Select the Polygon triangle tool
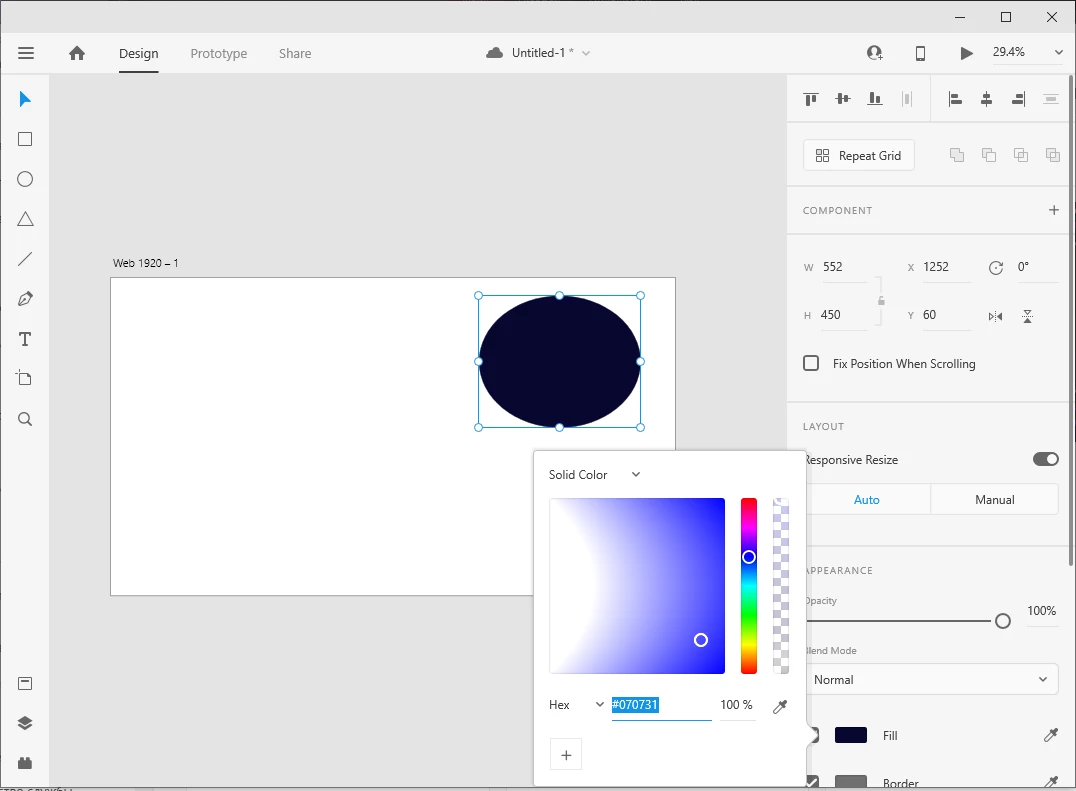This screenshot has width=1076, height=791. click(x=25, y=219)
